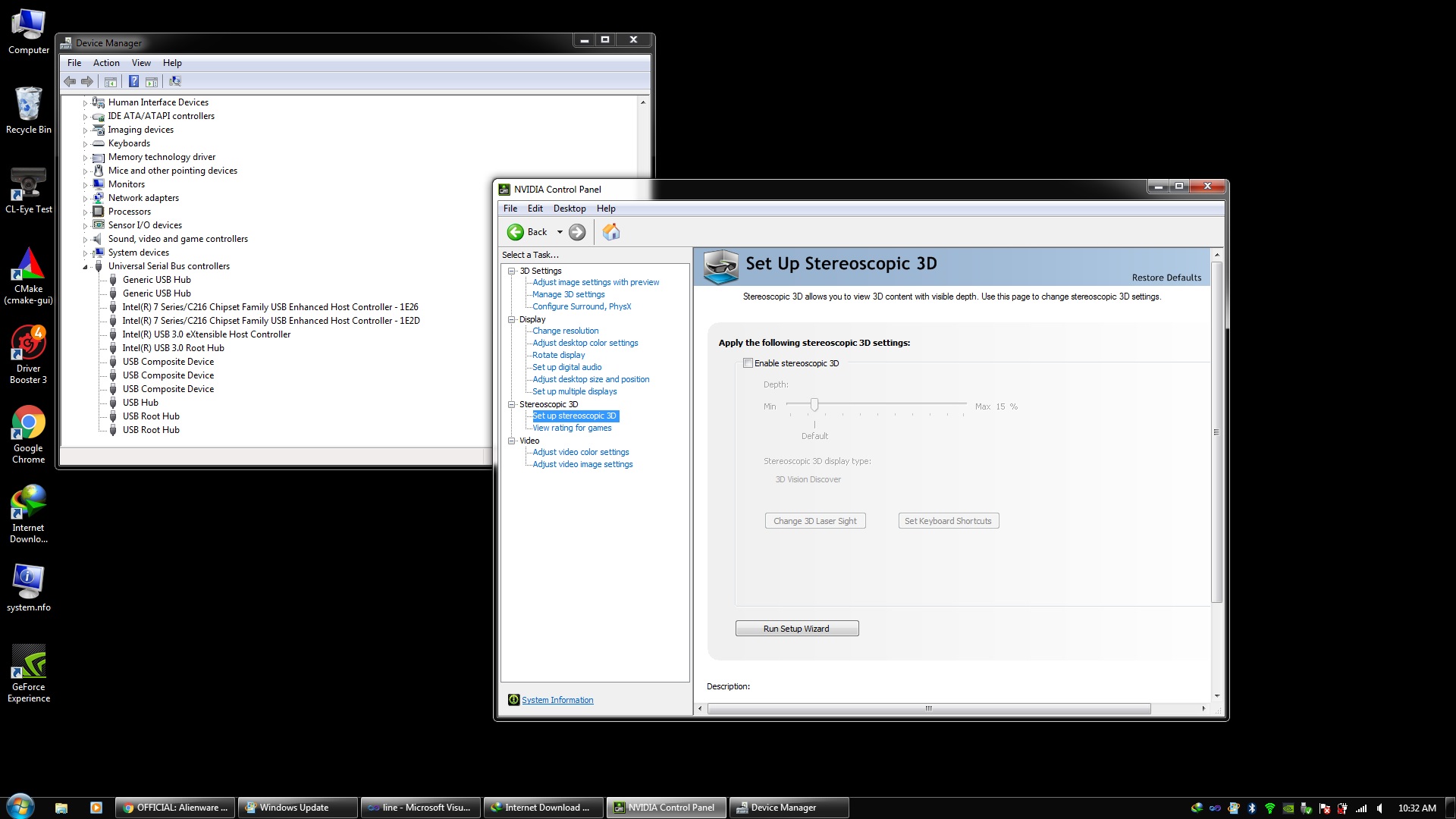Image resolution: width=1456 pixels, height=819 pixels.
Task: Collapse Universal Serial Bus controllers node
Action: tap(85, 267)
